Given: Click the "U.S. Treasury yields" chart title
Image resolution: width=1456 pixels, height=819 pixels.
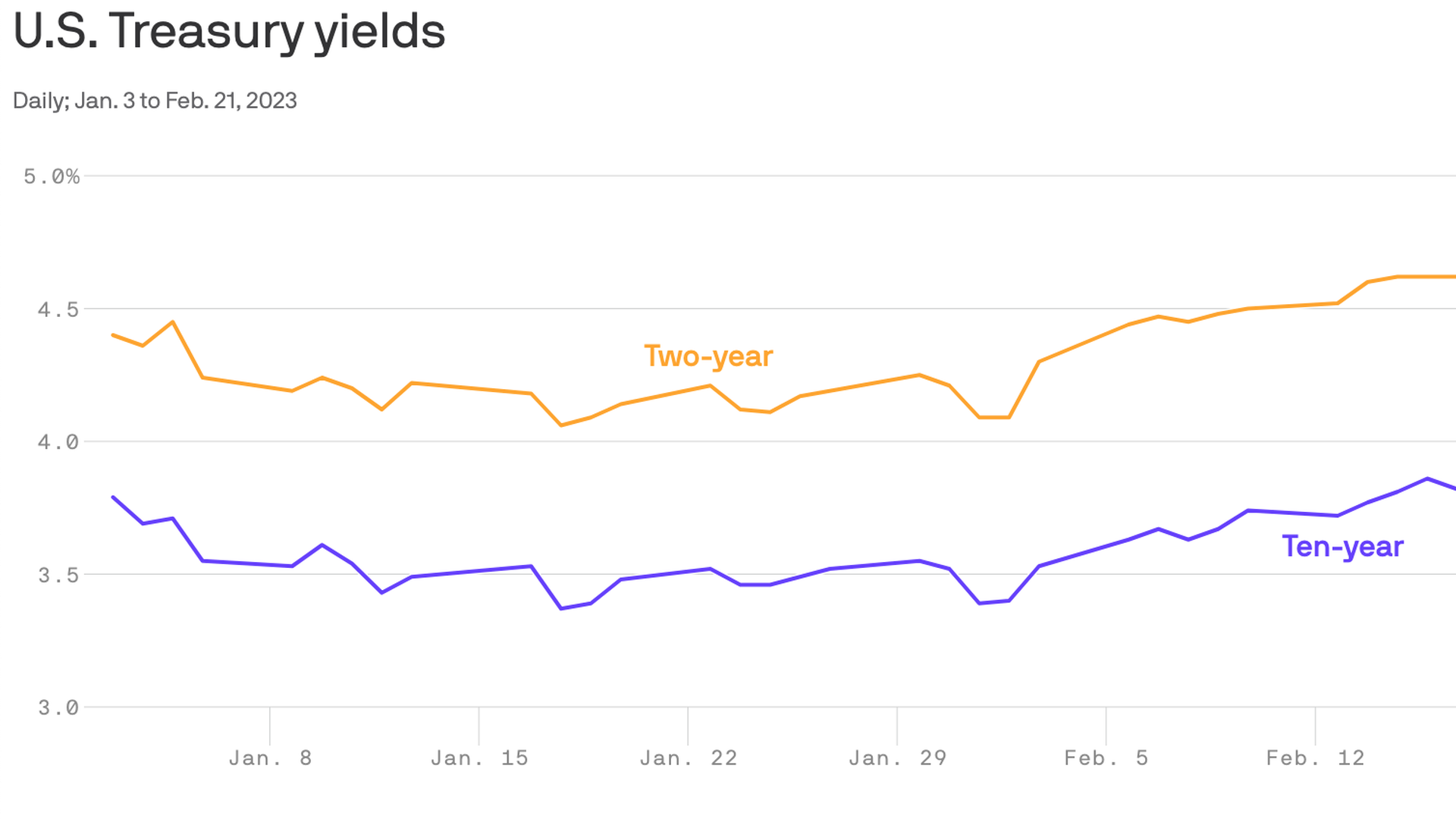Looking at the screenshot, I should [x=229, y=32].
